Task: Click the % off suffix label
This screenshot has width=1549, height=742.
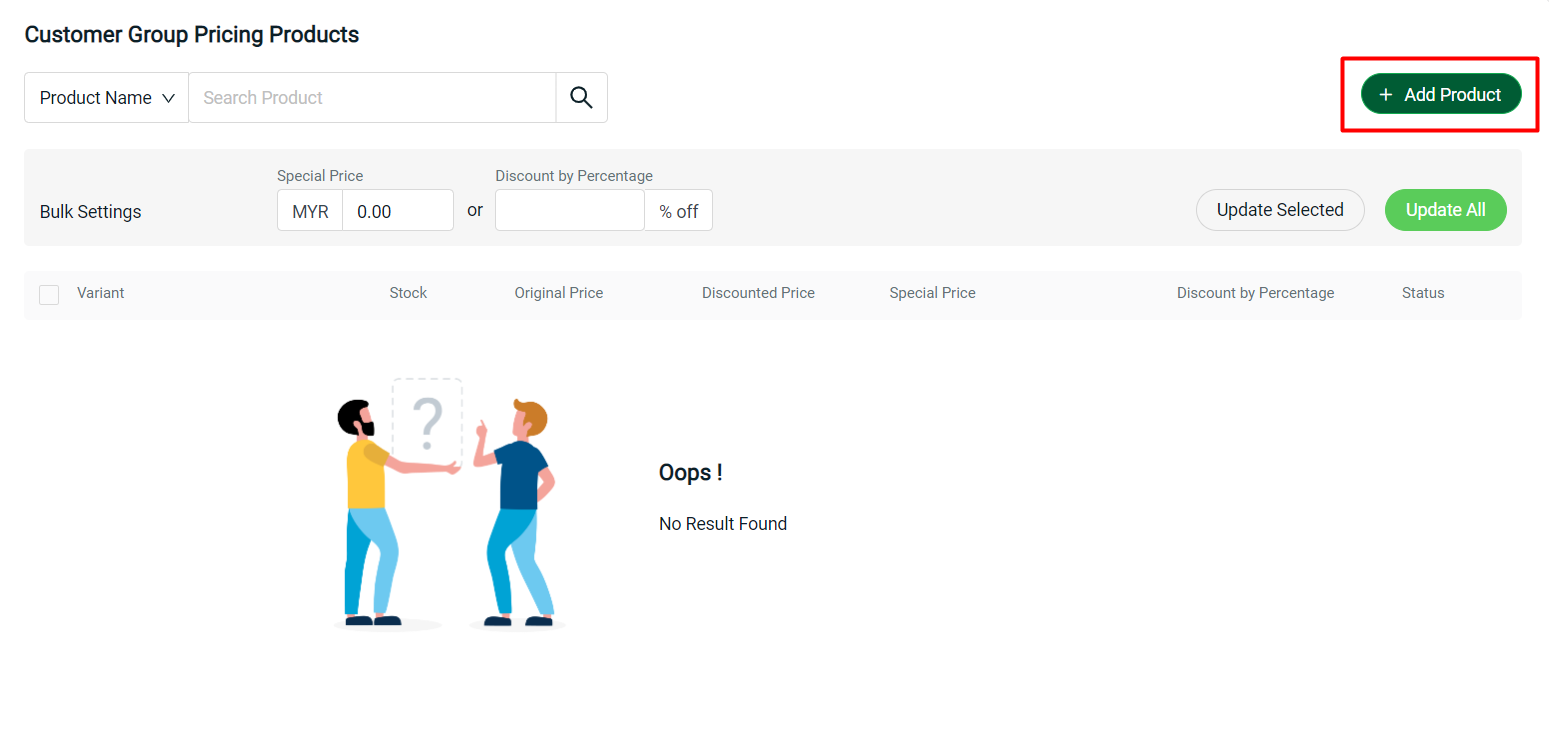Action: (678, 210)
